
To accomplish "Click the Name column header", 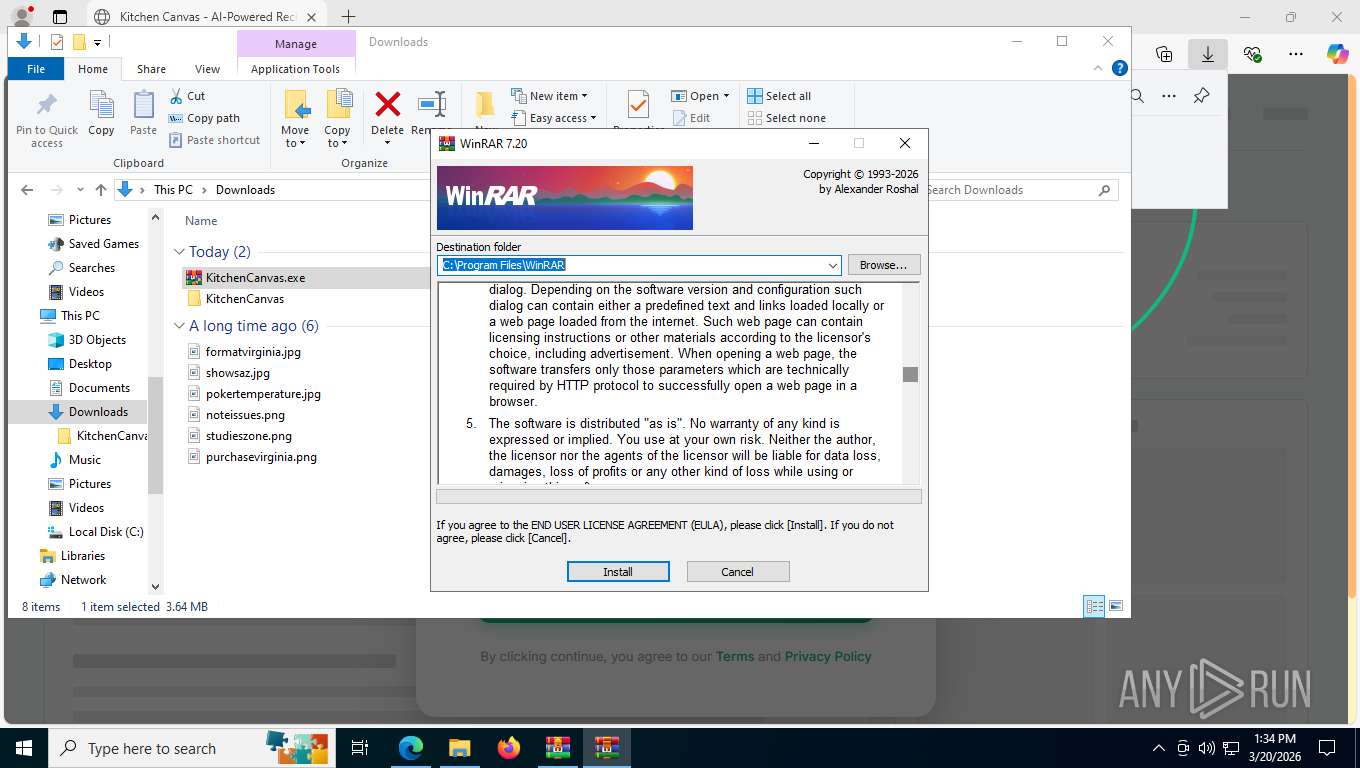I will coord(201,221).
